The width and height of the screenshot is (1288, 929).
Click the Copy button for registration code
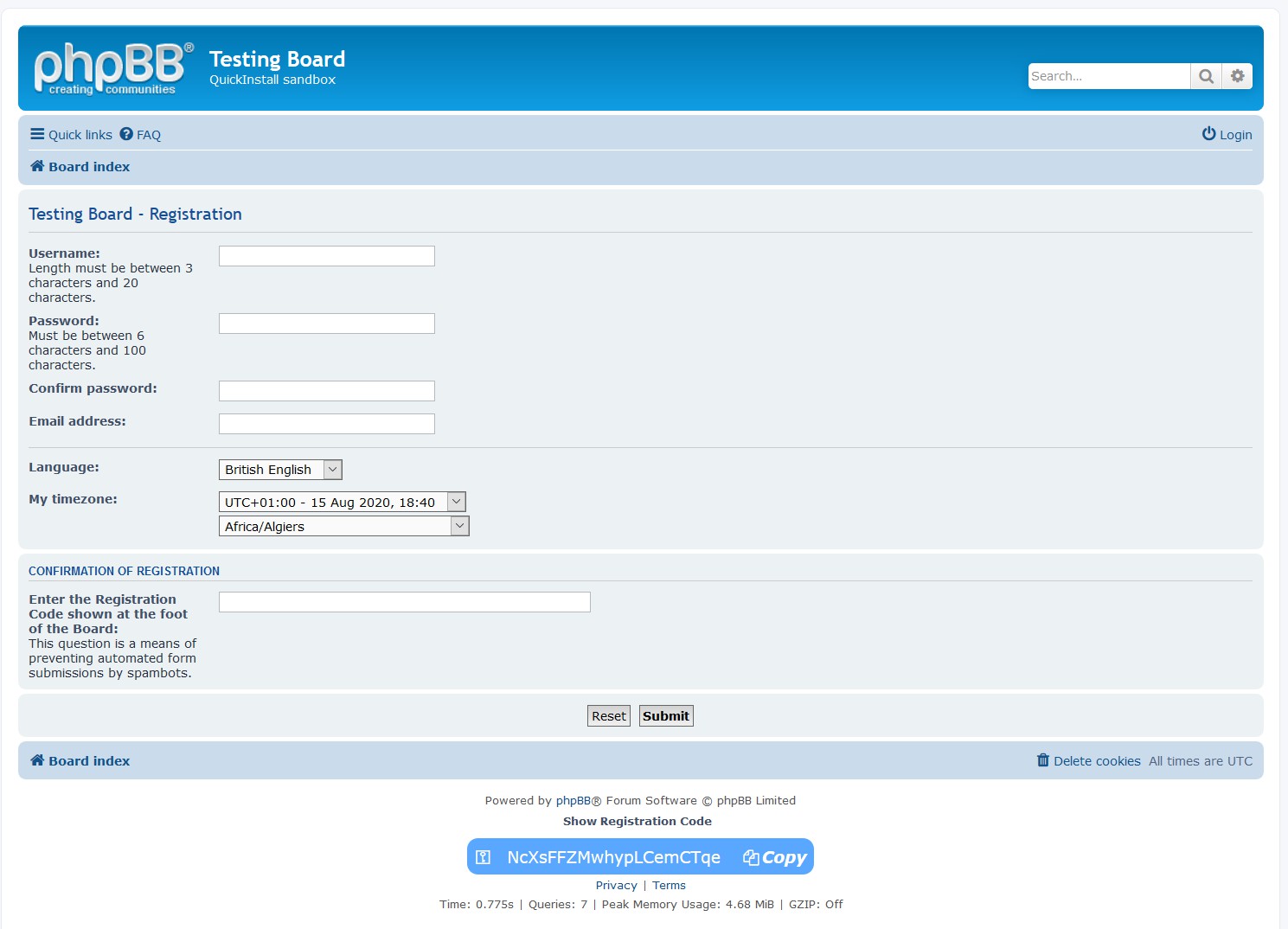[x=775, y=857]
